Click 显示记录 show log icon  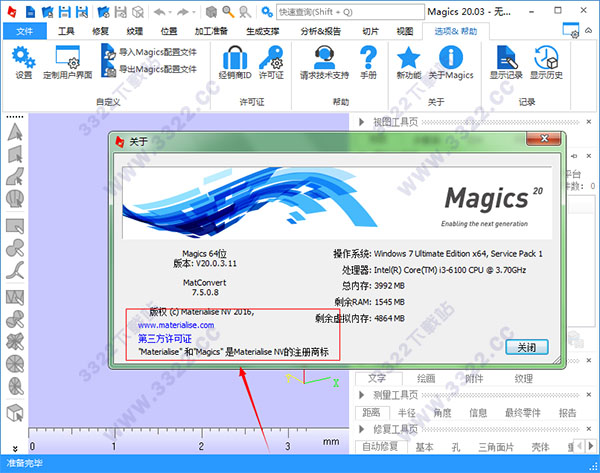pos(506,57)
